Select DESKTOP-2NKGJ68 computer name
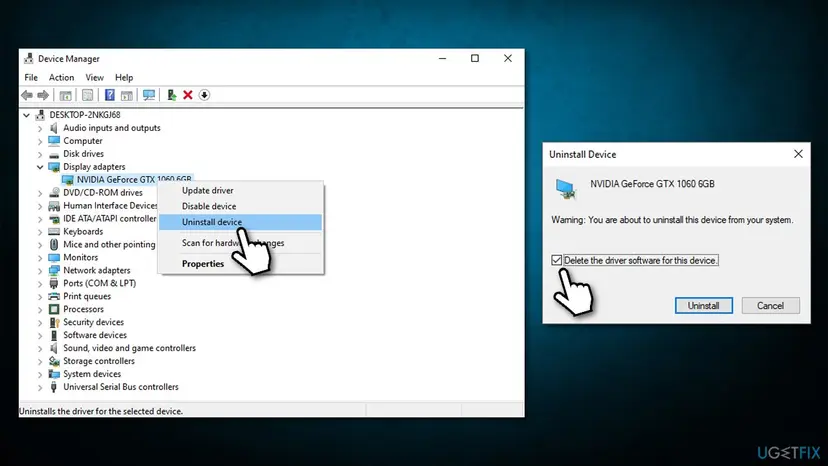 pos(84,115)
